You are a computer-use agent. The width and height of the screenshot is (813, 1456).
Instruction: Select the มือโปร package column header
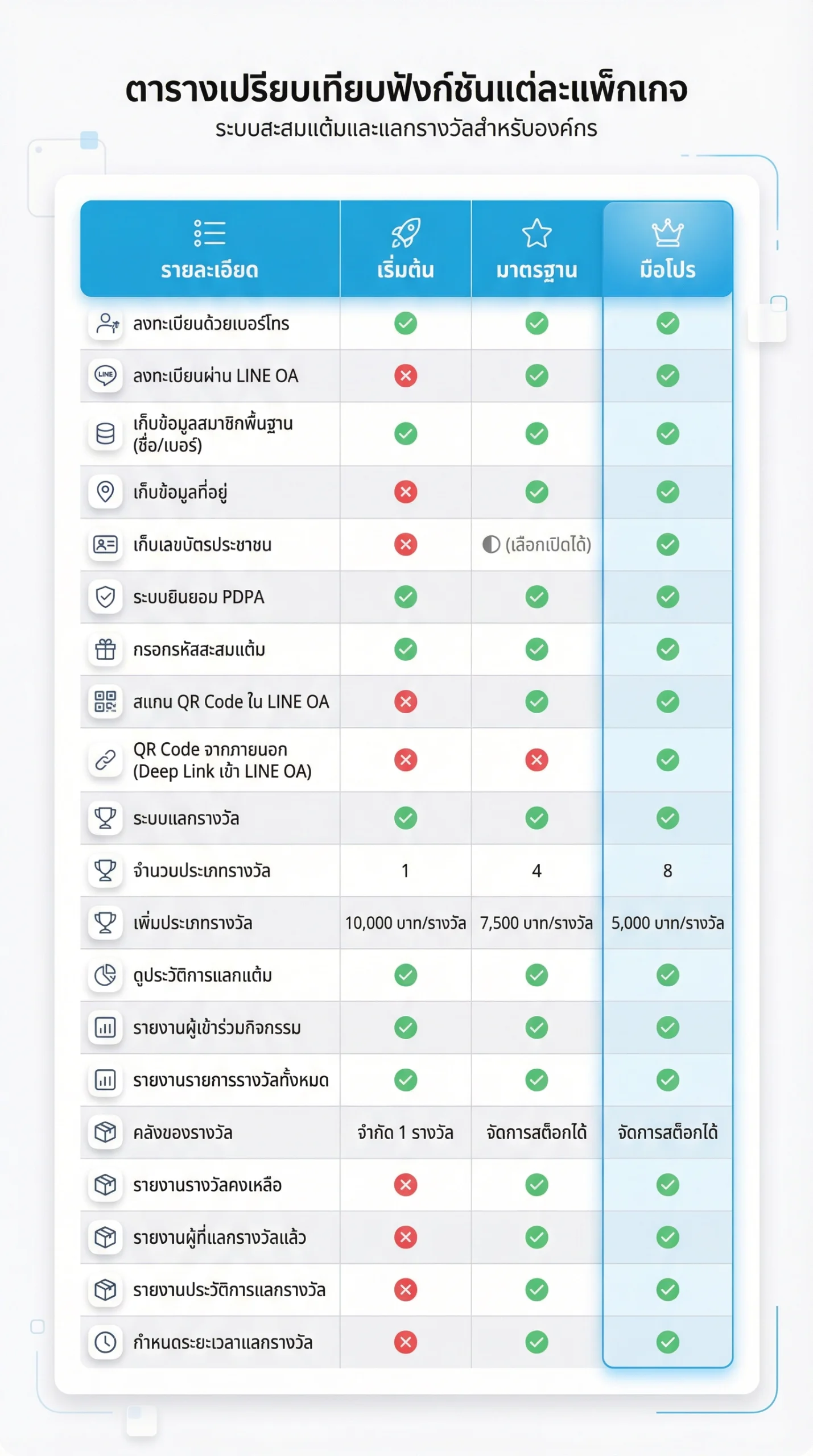[x=667, y=269]
